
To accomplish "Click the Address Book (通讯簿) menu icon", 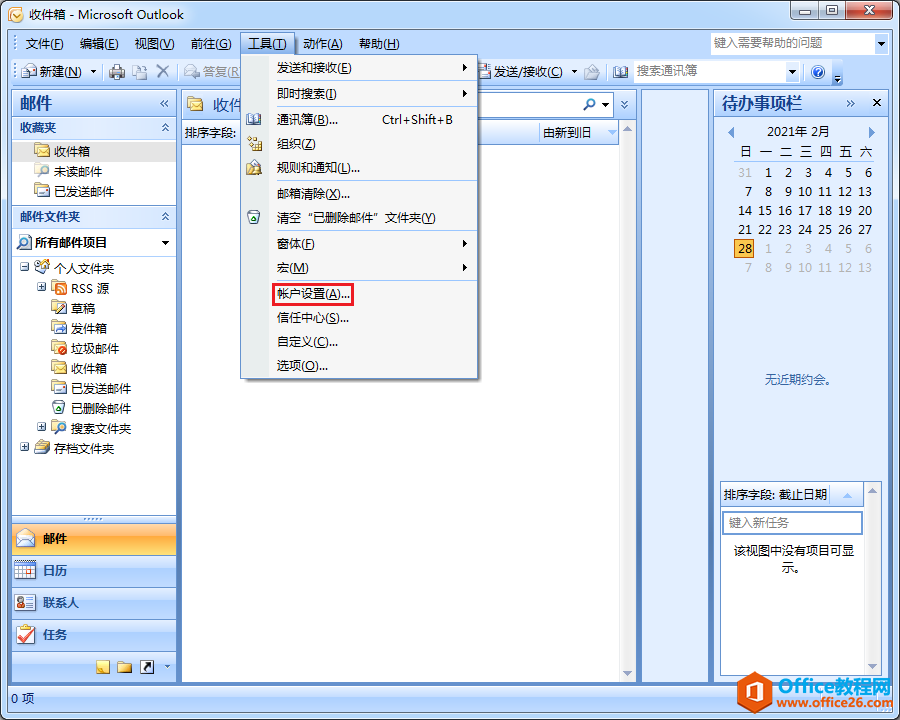I will [254, 119].
